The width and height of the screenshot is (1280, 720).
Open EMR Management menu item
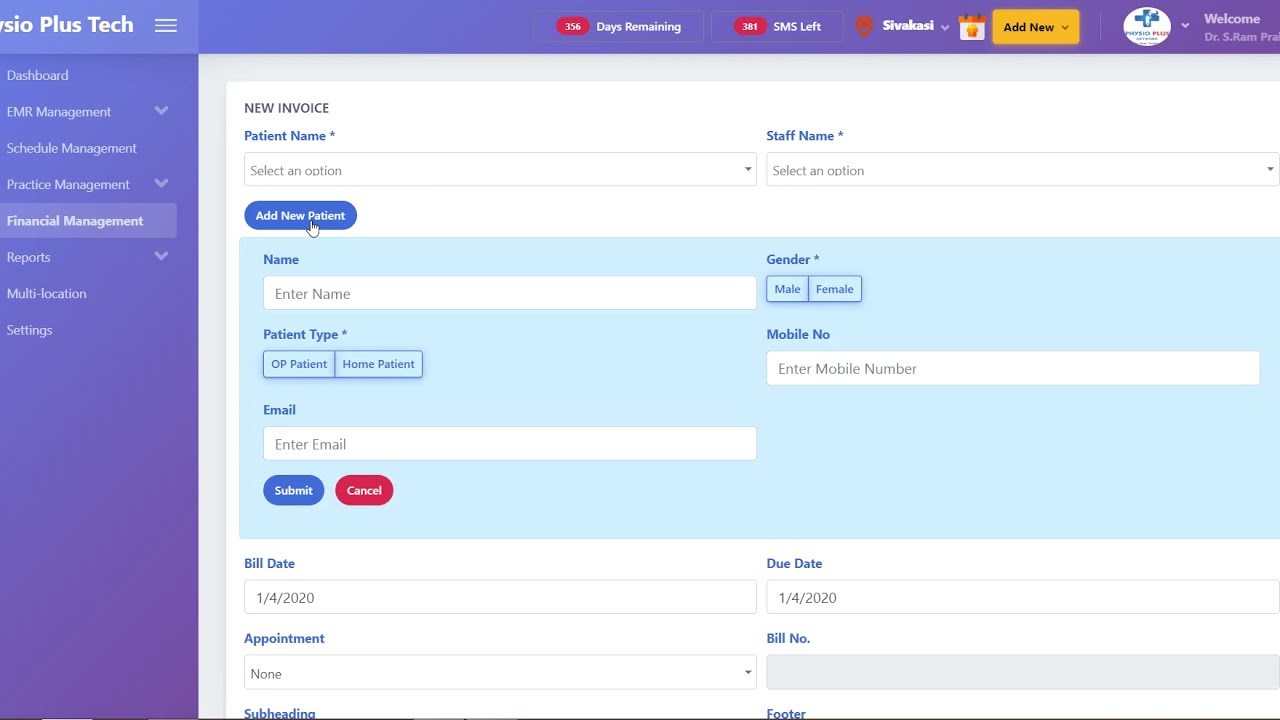click(59, 112)
